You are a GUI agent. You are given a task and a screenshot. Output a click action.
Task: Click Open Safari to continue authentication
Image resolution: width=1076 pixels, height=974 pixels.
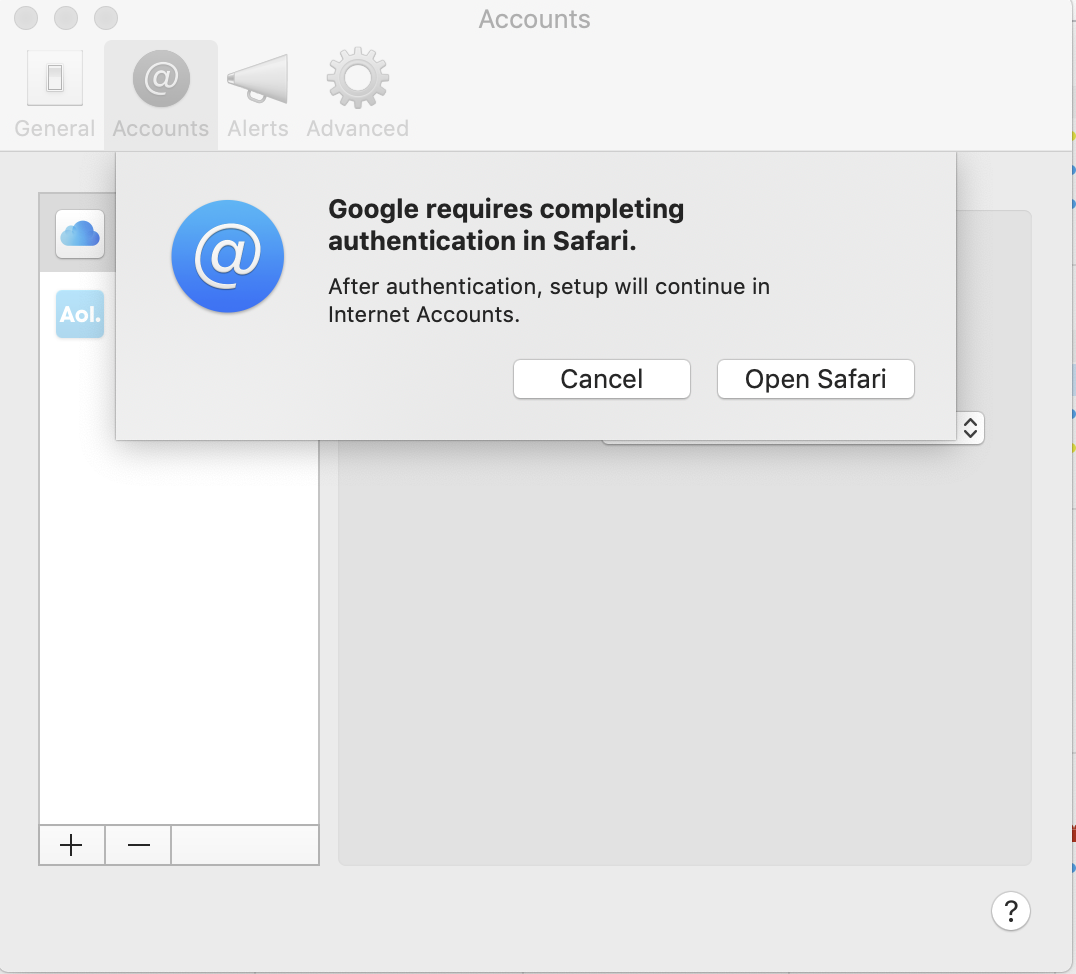(815, 379)
